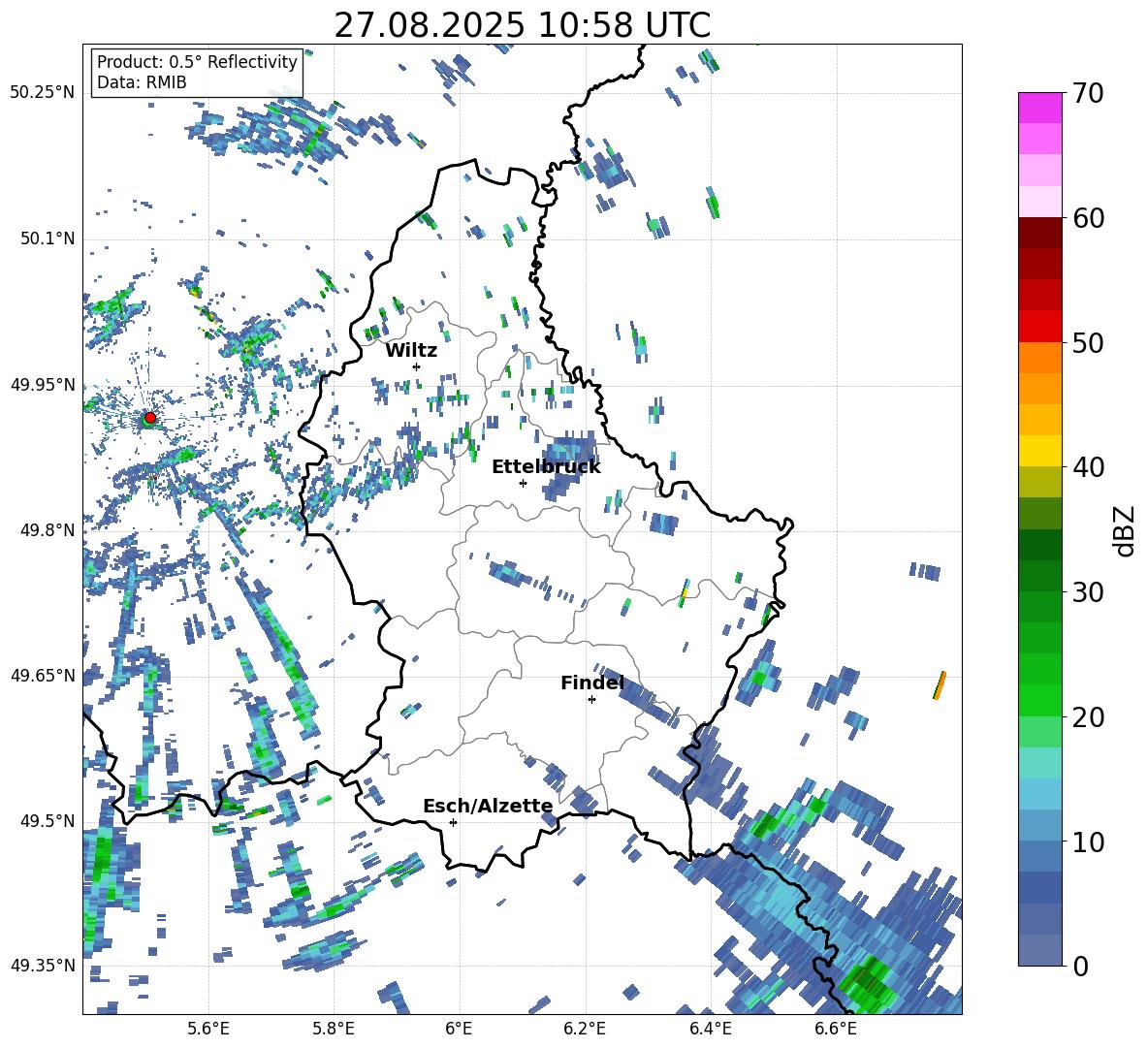Click the 6°E longitude label
The height and width of the screenshot is (1048, 1148).
point(459,1029)
